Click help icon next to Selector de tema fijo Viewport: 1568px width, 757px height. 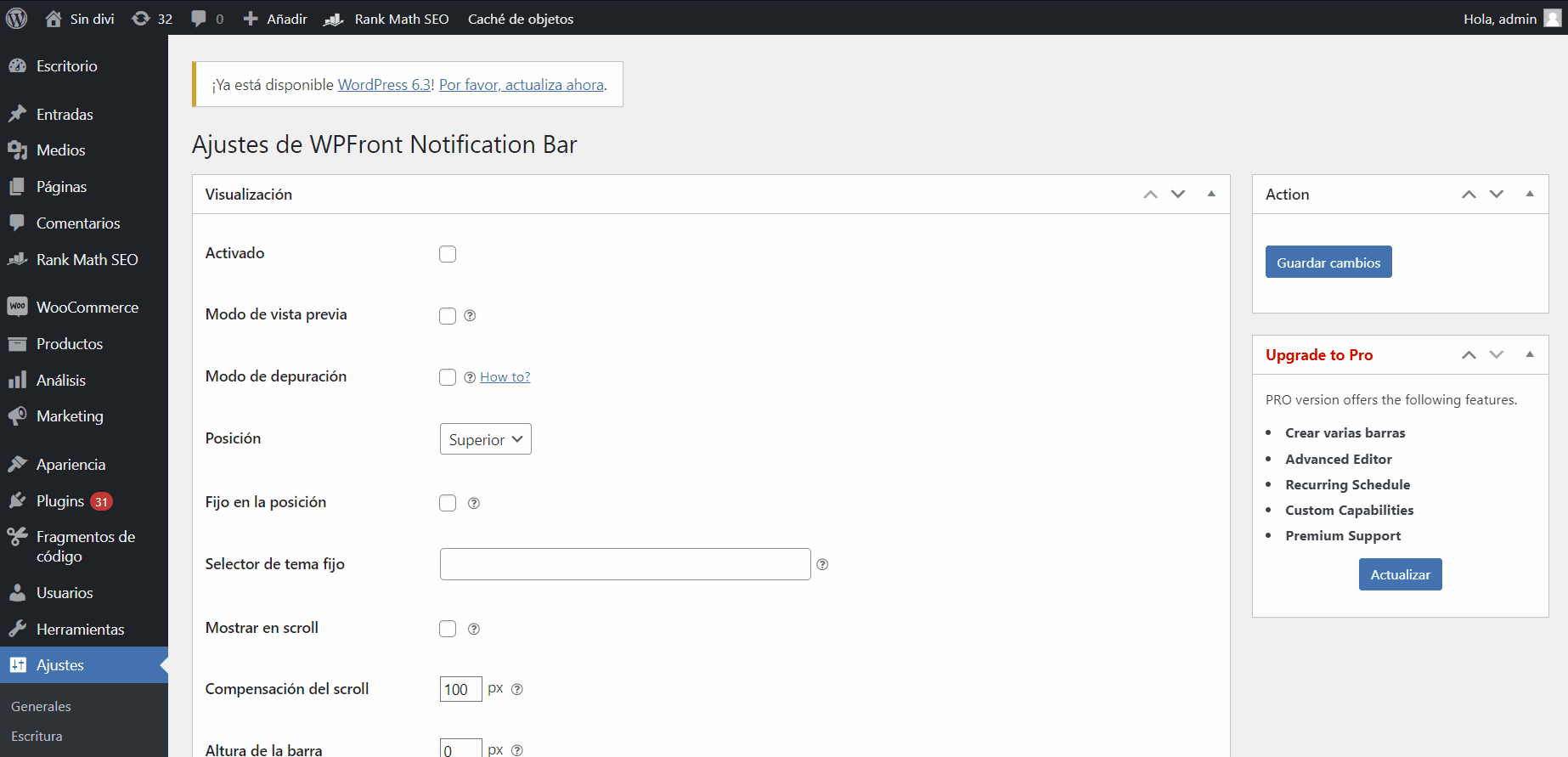(x=822, y=564)
